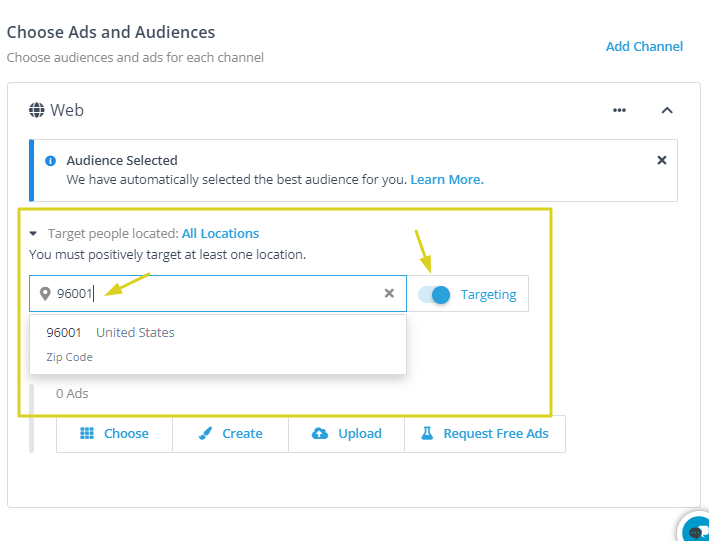Click the location pin icon in search box
This screenshot has width=709, height=541.
[45, 294]
